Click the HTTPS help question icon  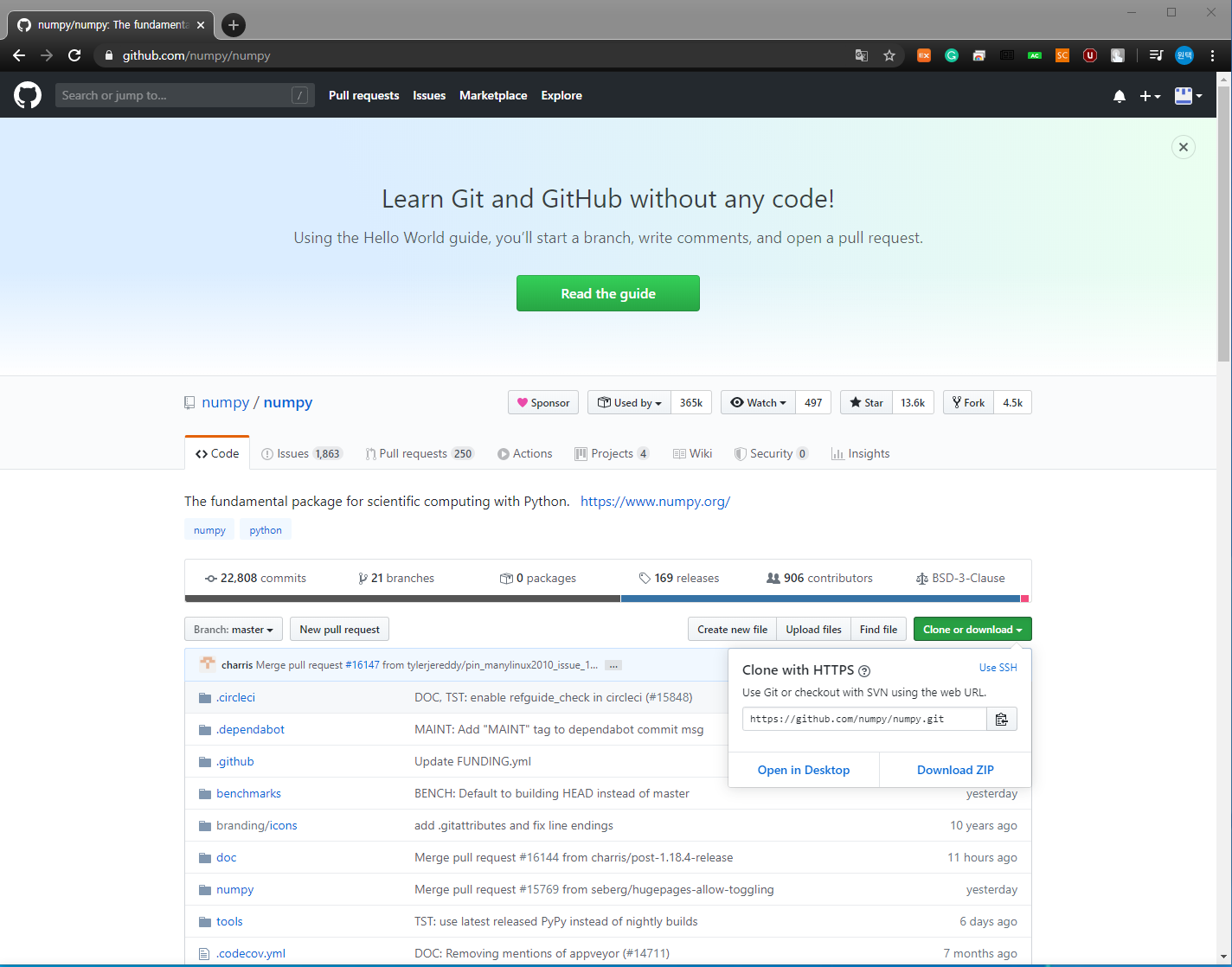point(864,670)
